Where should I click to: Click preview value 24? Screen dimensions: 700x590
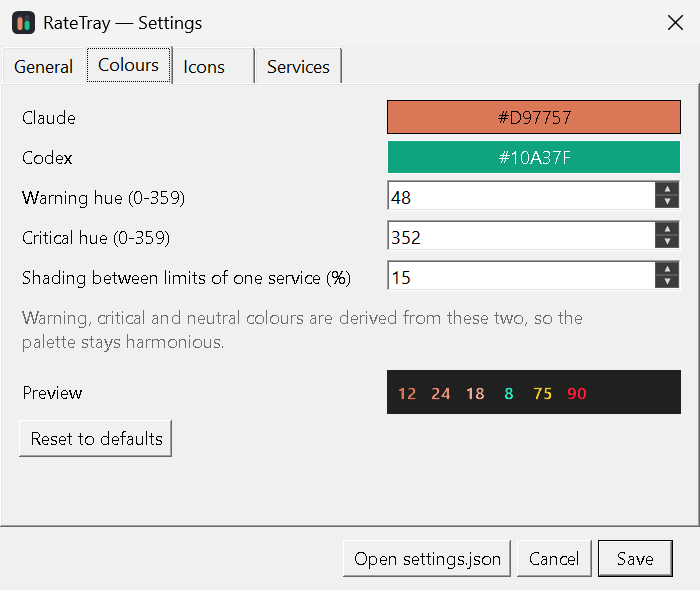pyautogui.click(x=441, y=394)
